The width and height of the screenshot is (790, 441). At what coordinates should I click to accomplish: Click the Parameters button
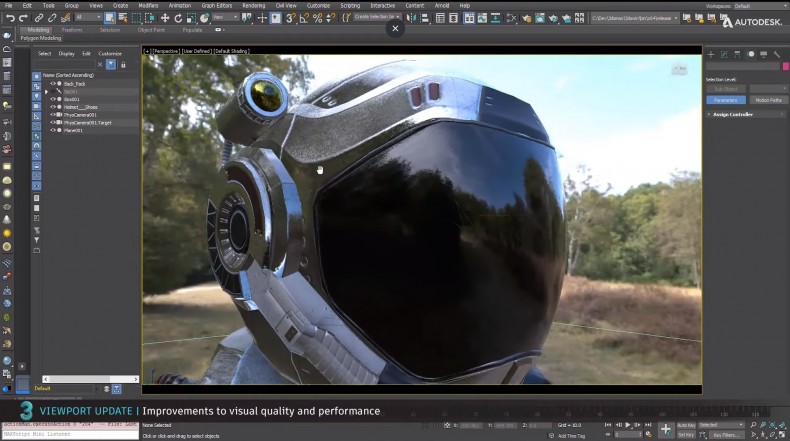[726, 100]
